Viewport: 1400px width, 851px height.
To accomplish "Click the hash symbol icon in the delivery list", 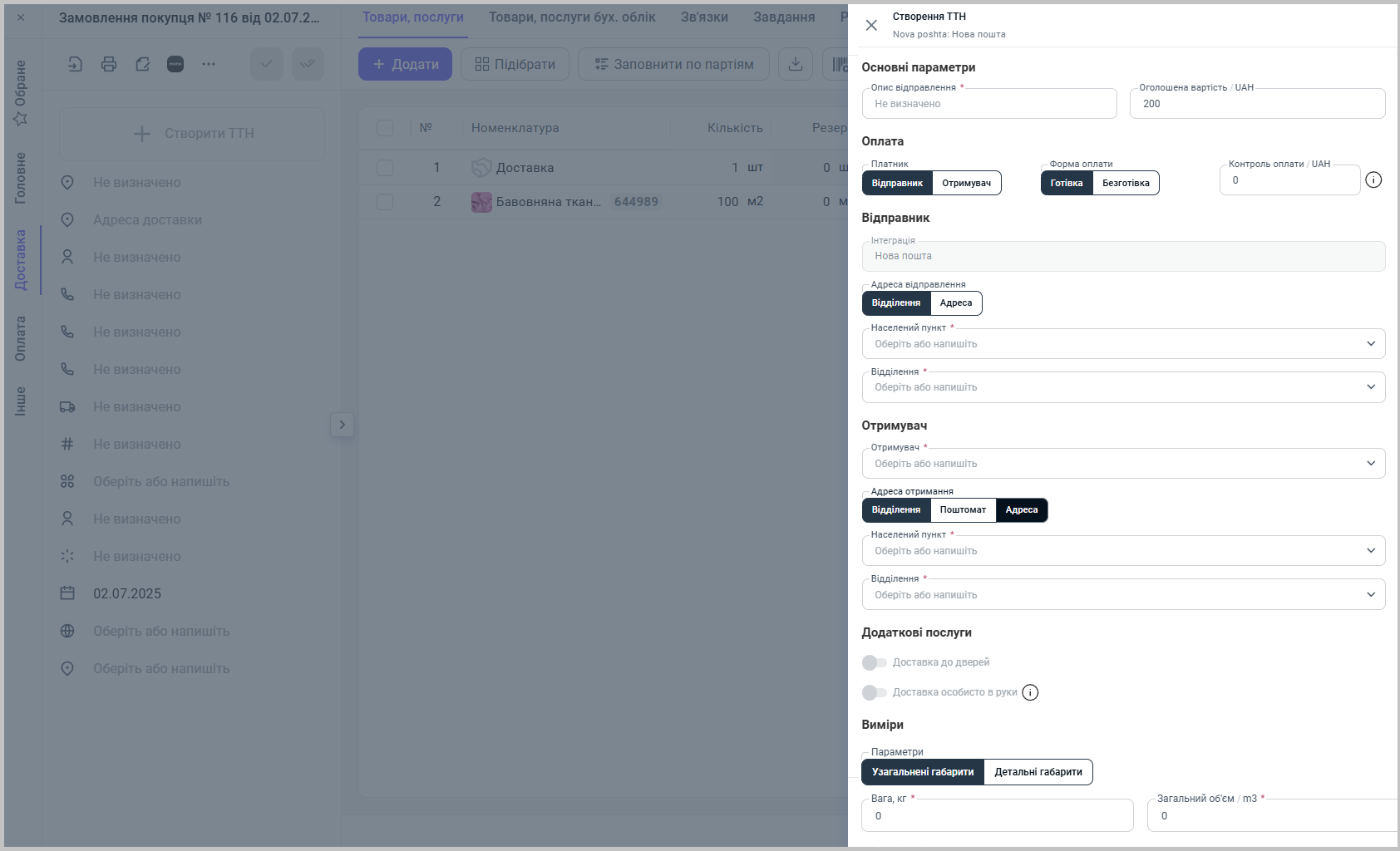I will (67, 444).
